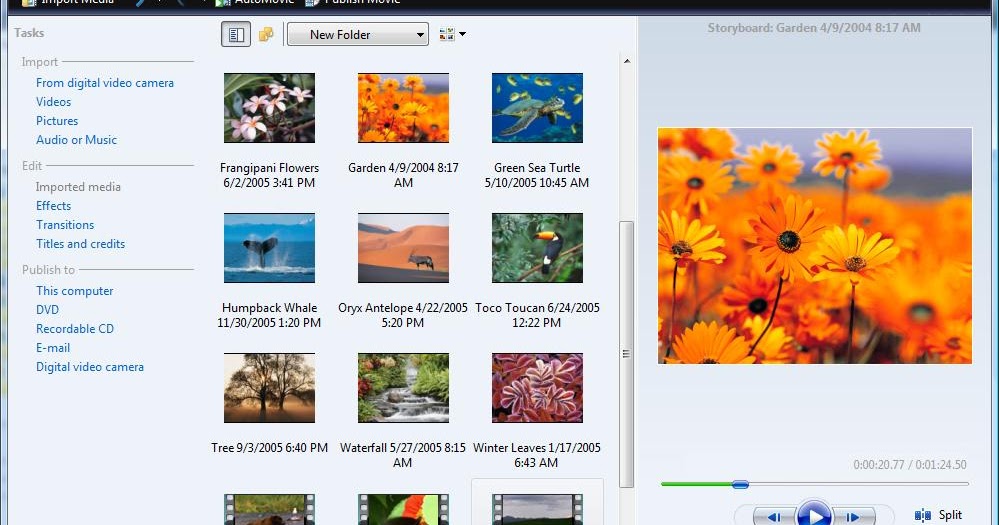Select the Toco Toucan thumbnail
The height and width of the screenshot is (525, 999).
pos(537,248)
